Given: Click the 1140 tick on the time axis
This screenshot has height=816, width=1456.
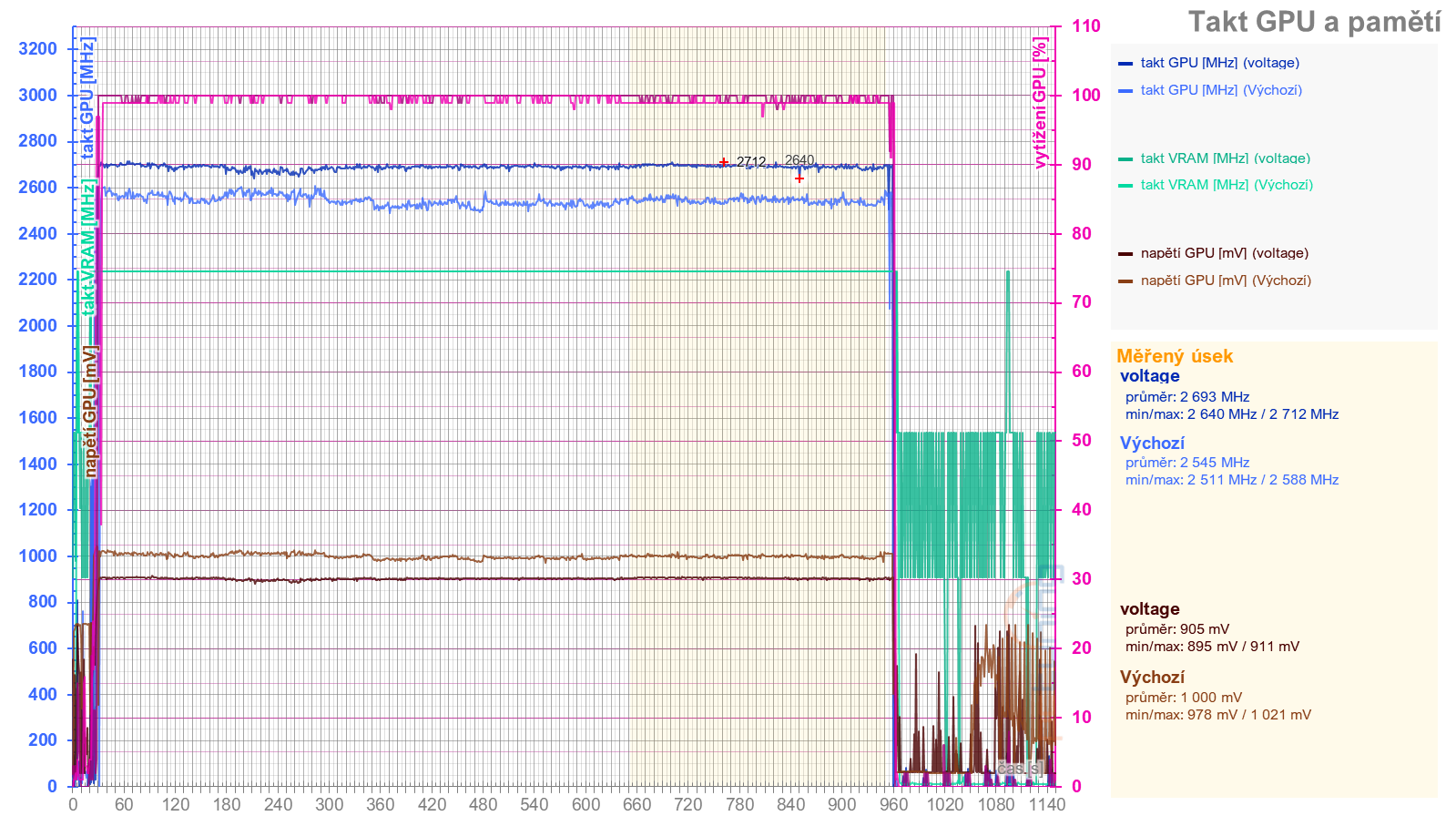Looking at the screenshot, I should 1047,804.
